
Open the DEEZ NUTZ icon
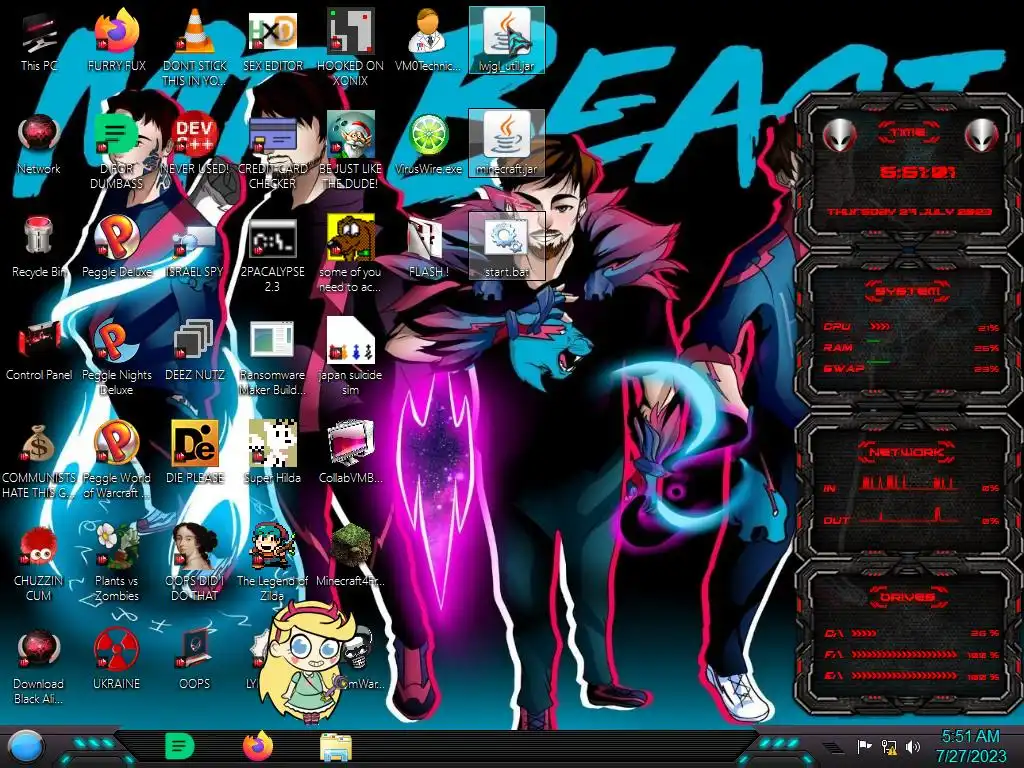(x=194, y=350)
